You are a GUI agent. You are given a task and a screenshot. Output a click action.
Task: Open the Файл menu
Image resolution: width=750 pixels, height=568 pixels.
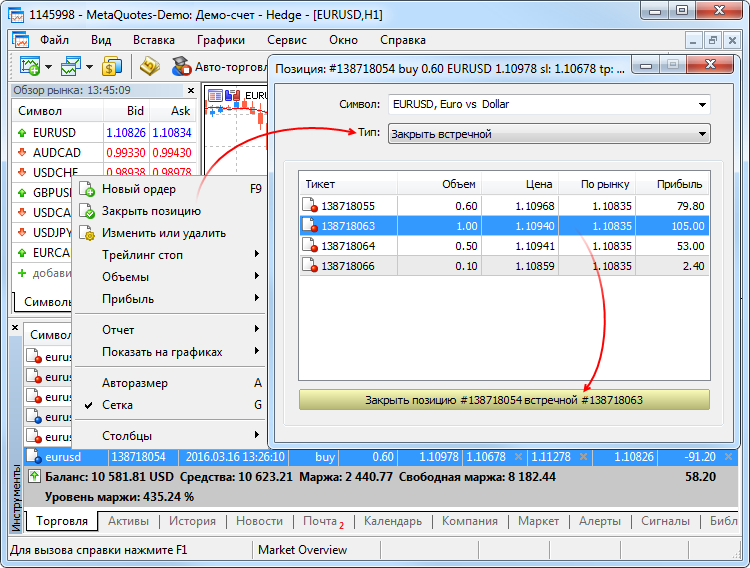coord(55,40)
